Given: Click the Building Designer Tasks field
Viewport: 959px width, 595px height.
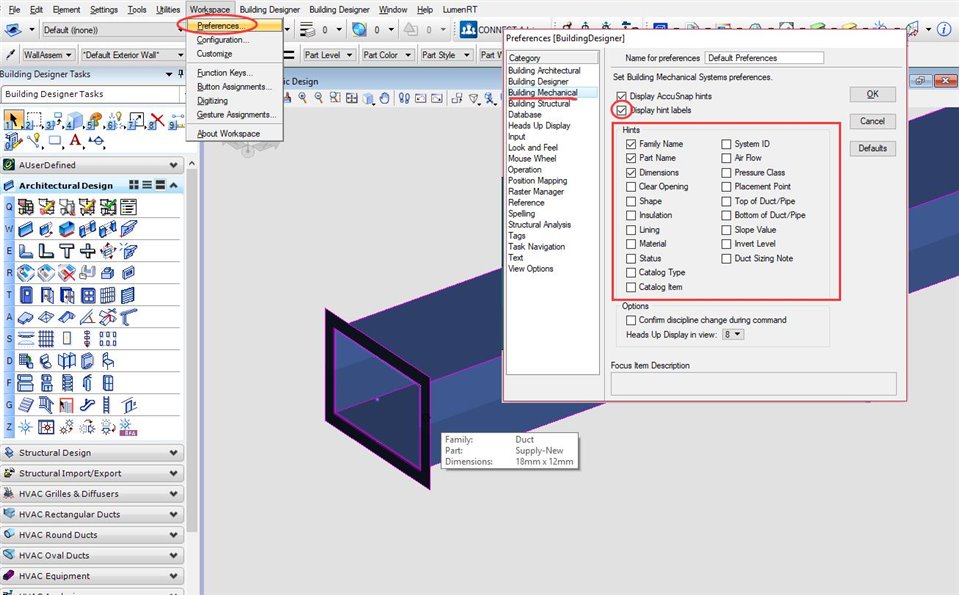Looking at the screenshot, I should point(91,94).
